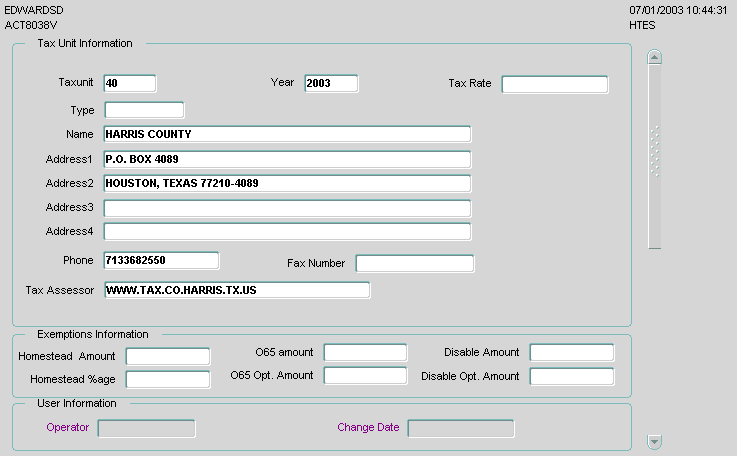
Task: Click the greyed Change Date field
Action: tap(461, 428)
